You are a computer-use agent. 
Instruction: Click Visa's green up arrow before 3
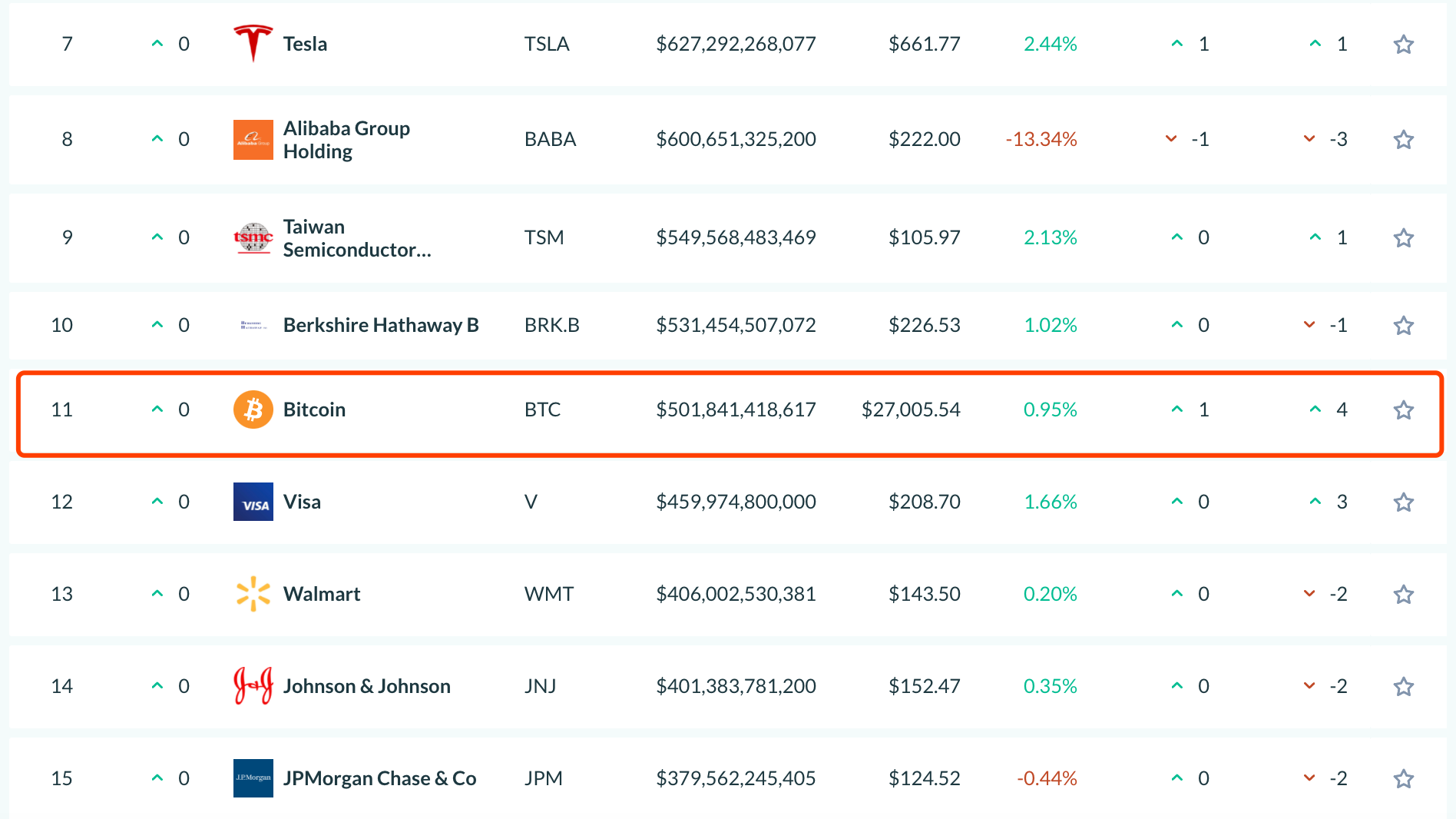(x=1315, y=502)
